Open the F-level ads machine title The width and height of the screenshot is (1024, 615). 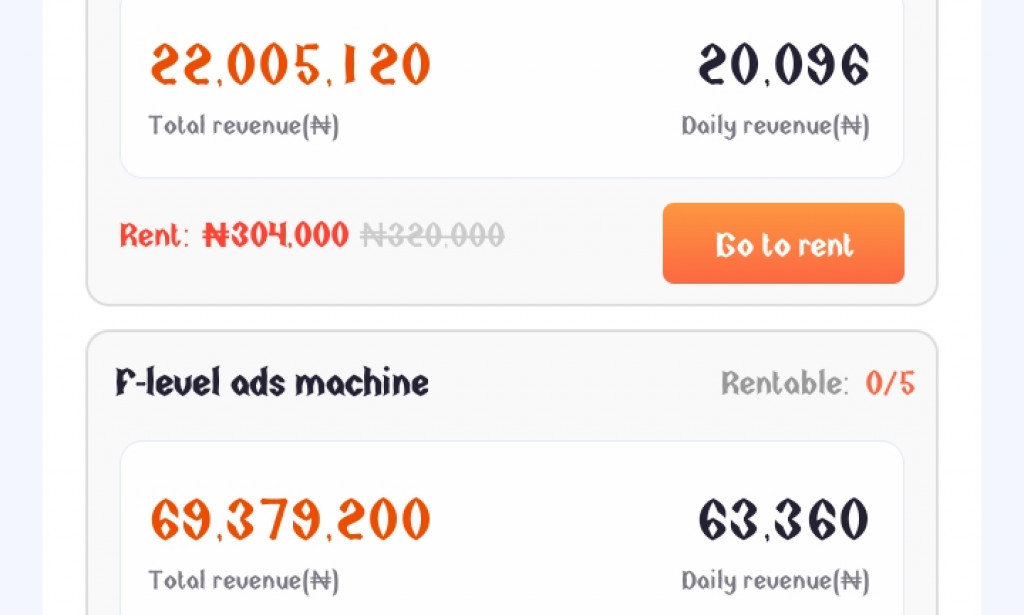click(x=272, y=383)
